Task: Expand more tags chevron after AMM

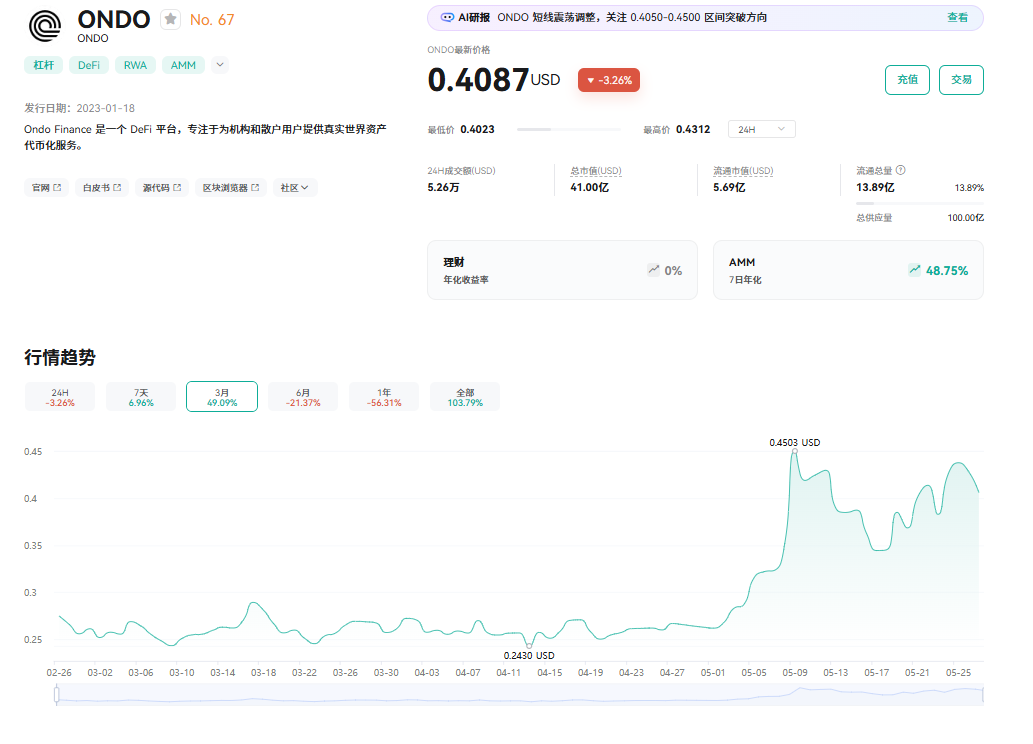Action: coord(220,65)
